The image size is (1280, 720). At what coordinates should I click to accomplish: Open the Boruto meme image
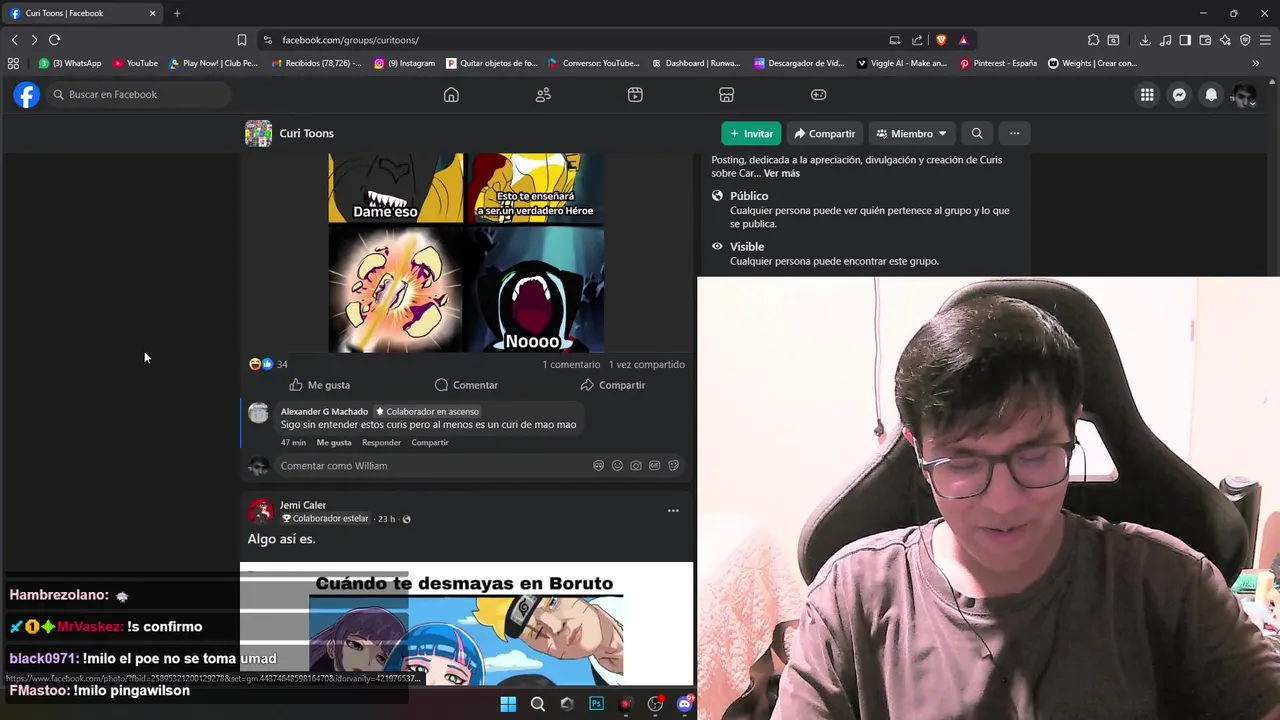click(x=466, y=623)
